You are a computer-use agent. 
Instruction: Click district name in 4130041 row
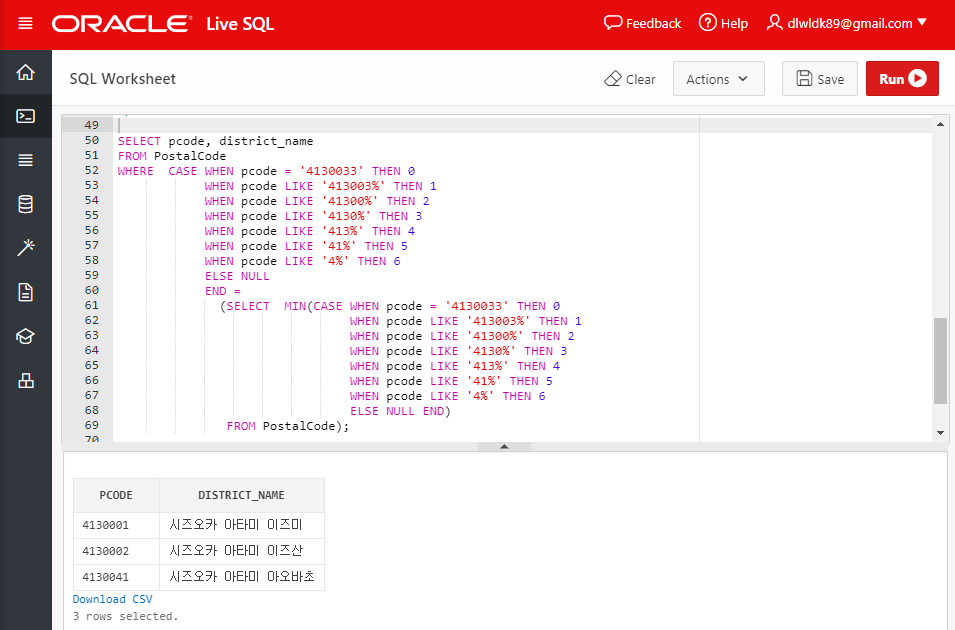tap(242, 577)
